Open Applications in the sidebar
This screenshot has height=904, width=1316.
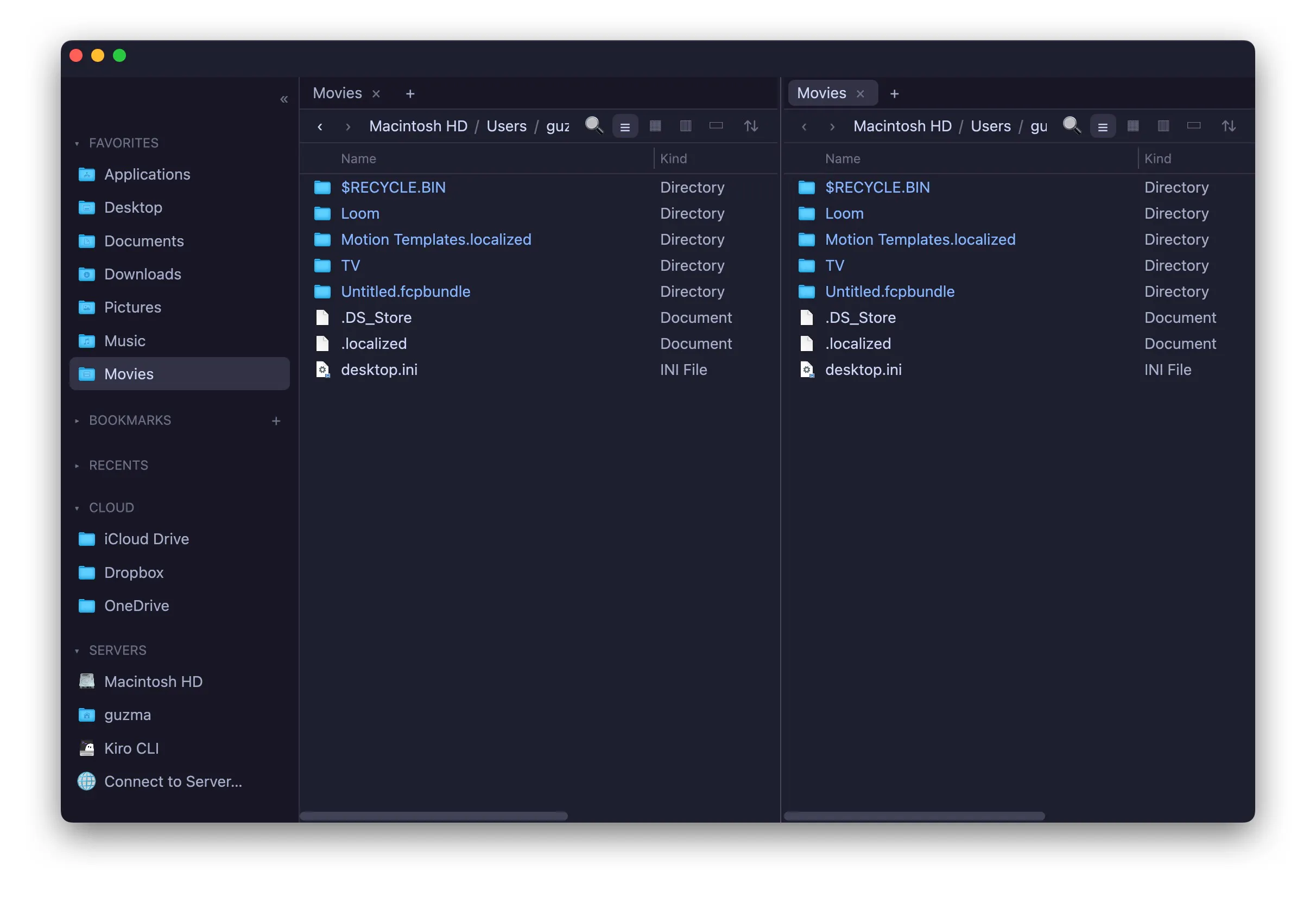click(179, 175)
